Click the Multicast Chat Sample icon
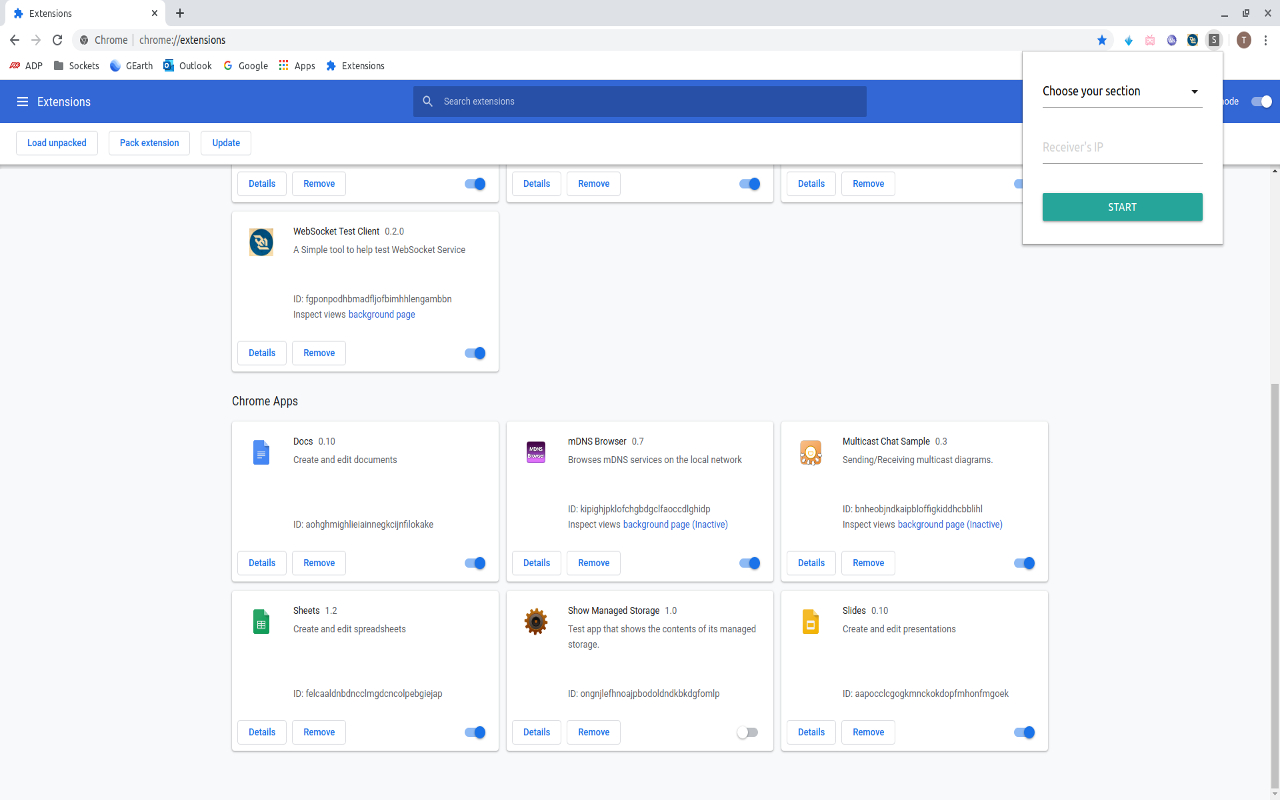 pyautogui.click(x=810, y=452)
